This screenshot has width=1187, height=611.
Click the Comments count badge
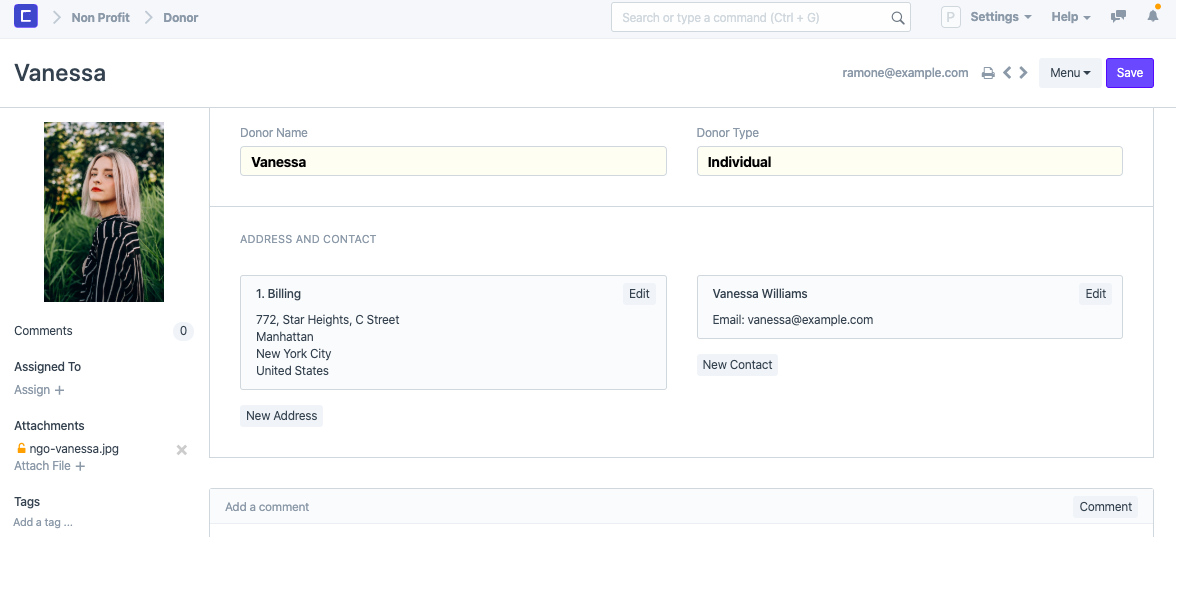tap(183, 331)
